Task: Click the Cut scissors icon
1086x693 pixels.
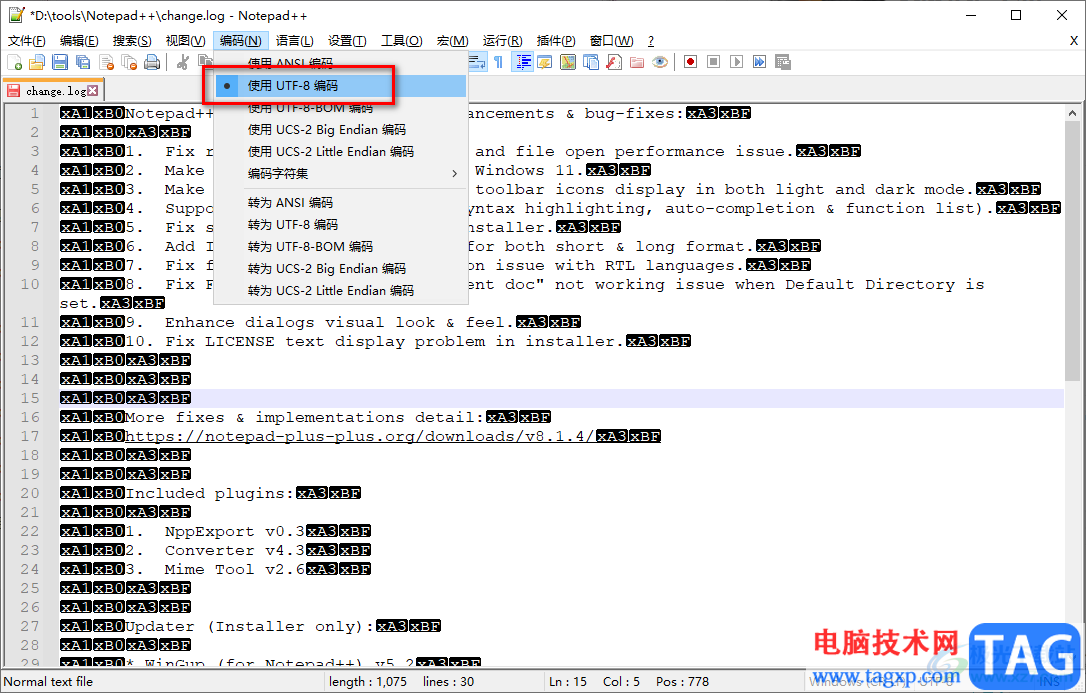Action: tap(183, 62)
